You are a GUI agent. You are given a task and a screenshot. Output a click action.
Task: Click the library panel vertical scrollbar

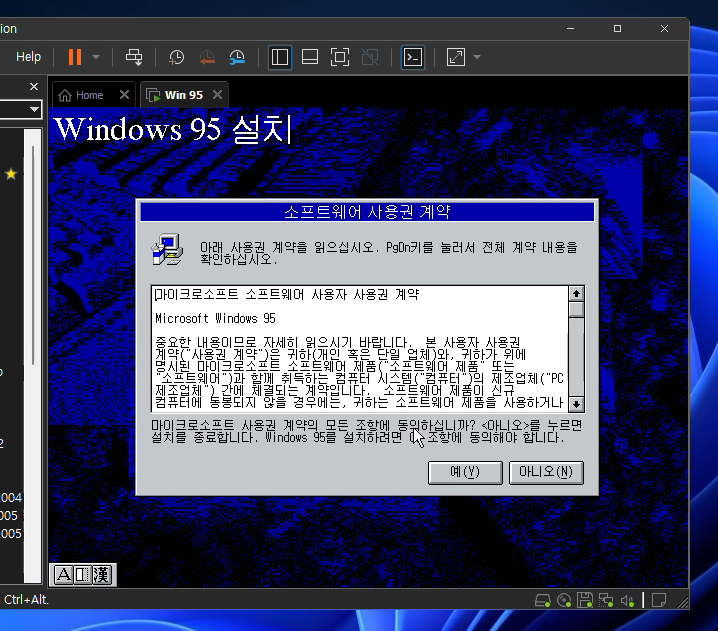click(33, 255)
